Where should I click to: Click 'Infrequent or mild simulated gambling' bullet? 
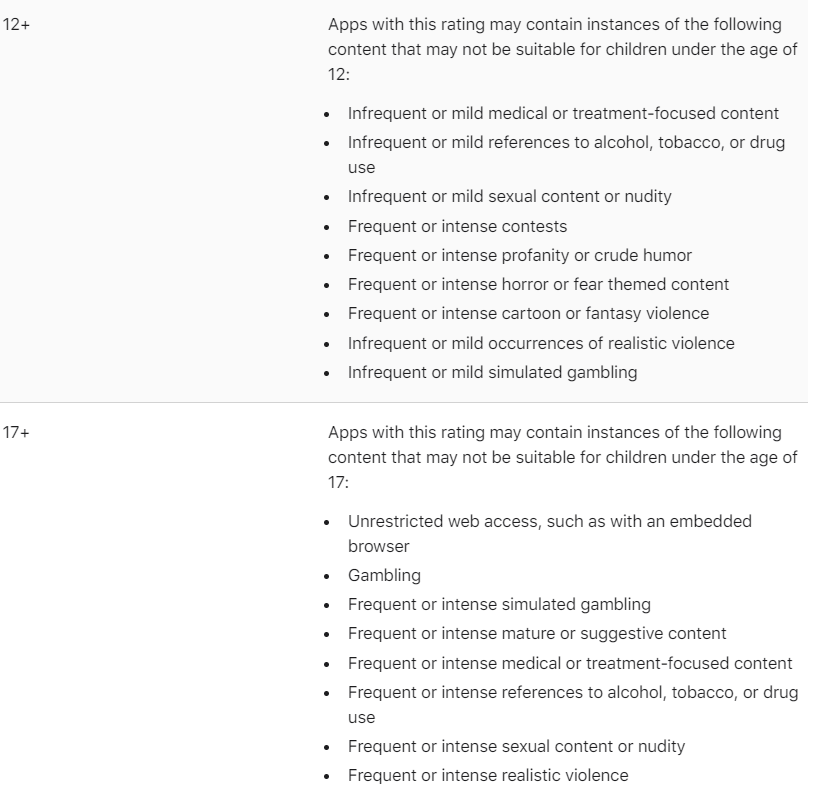coord(493,372)
